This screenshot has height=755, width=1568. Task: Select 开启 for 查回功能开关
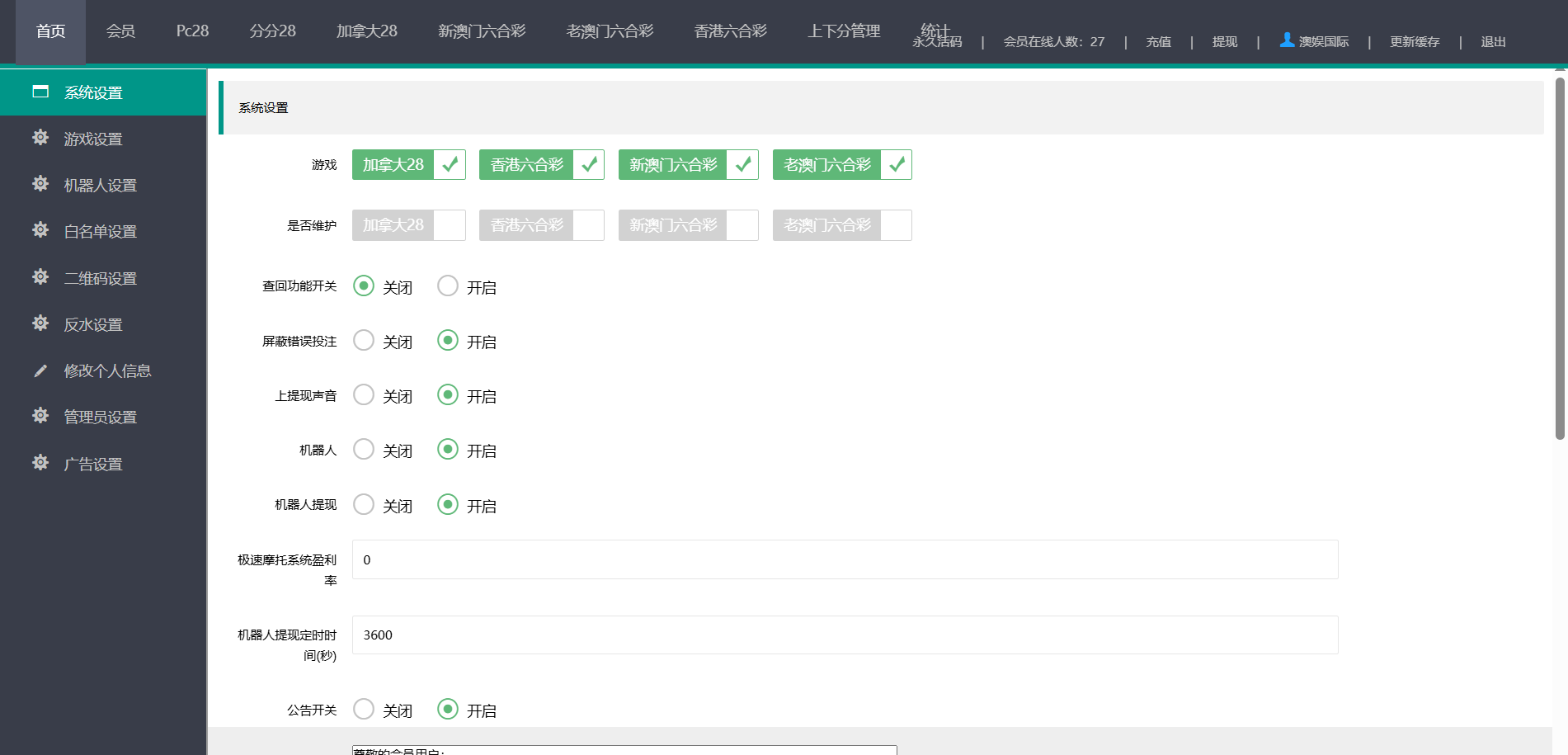click(448, 286)
